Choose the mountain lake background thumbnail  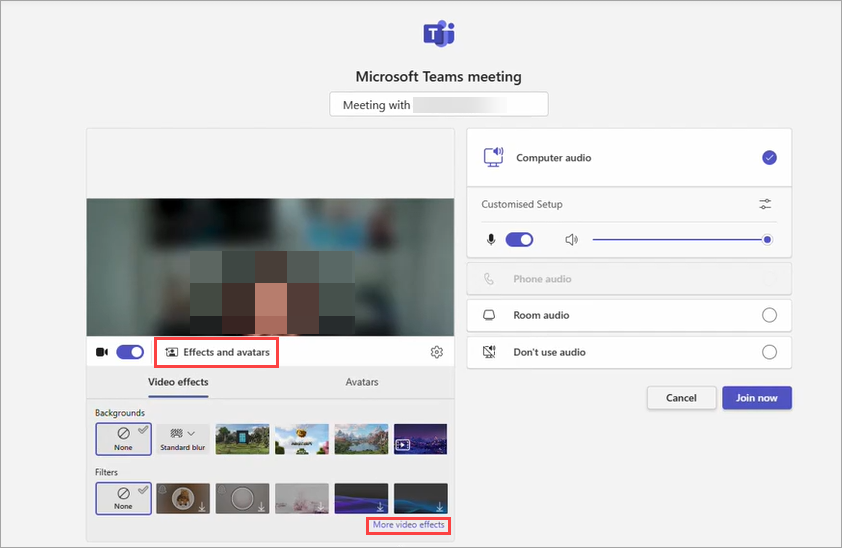click(361, 439)
